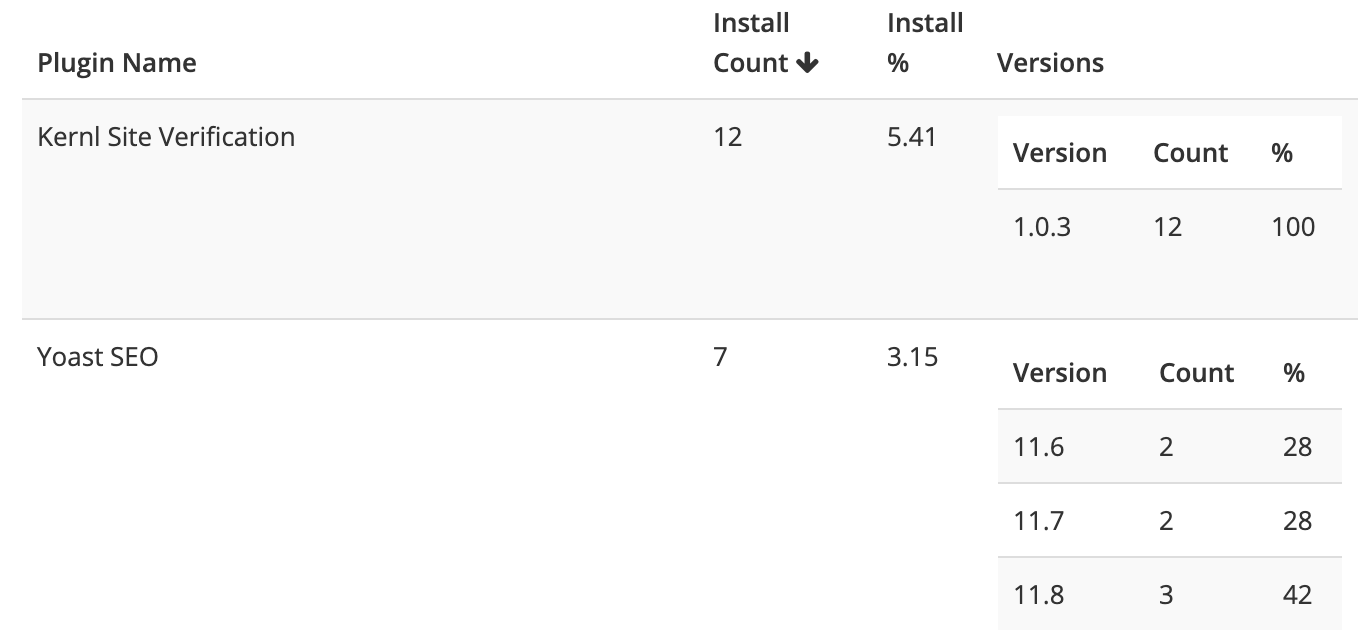Select version 11.8 in Yoast table
The width and height of the screenshot is (1372, 640).
point(1040,594)
